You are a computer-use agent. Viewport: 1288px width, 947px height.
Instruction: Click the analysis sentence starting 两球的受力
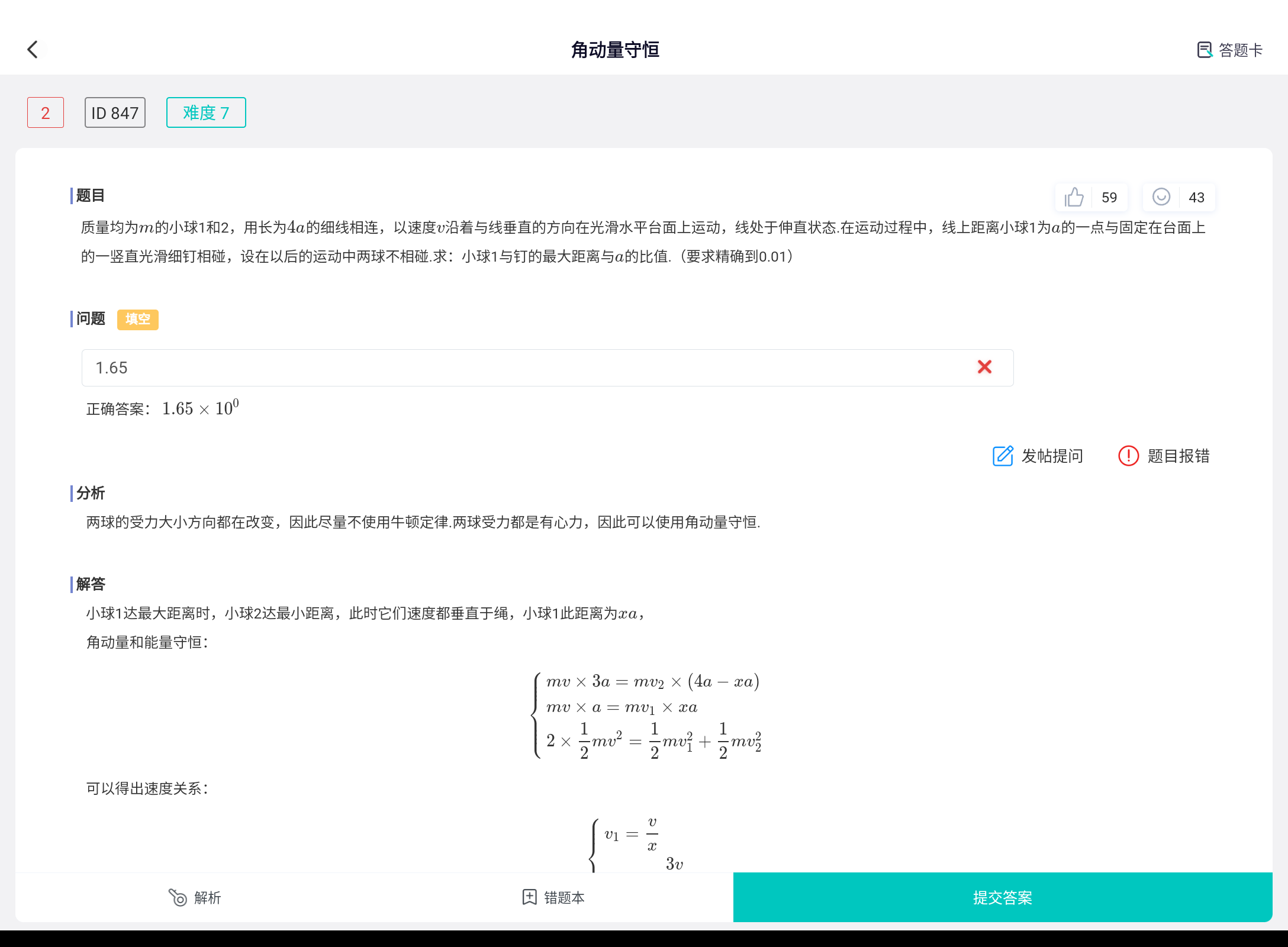(423, 522)
